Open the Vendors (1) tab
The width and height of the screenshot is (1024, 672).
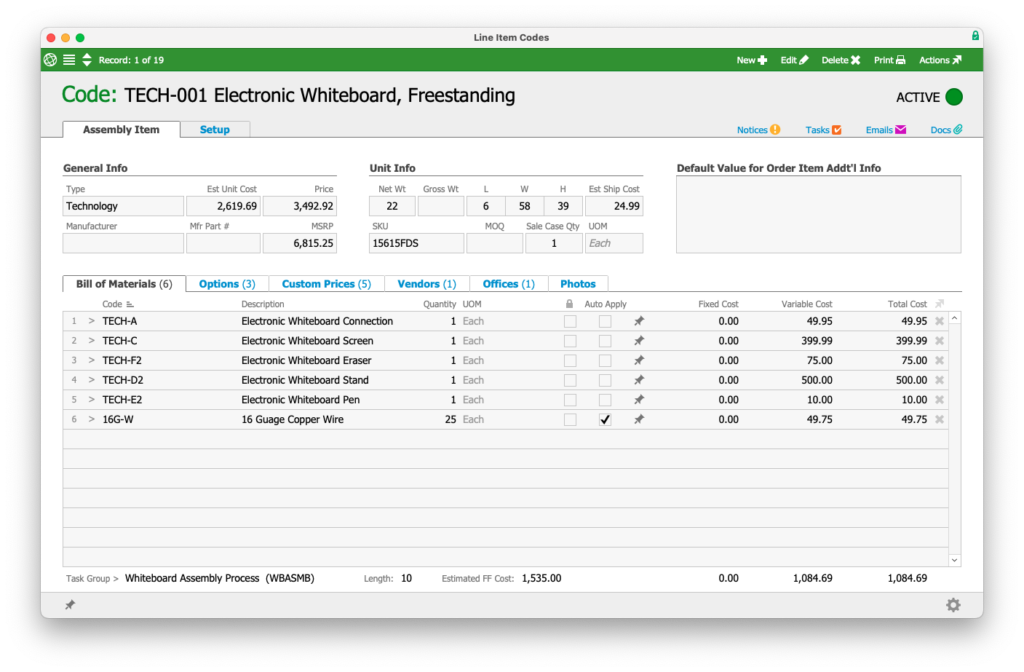click(426, 283)
